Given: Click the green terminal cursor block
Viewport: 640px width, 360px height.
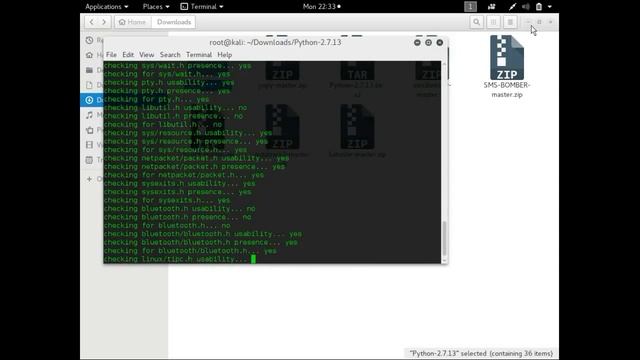Looking at the screenshot, I should click(x=253, y=259).
